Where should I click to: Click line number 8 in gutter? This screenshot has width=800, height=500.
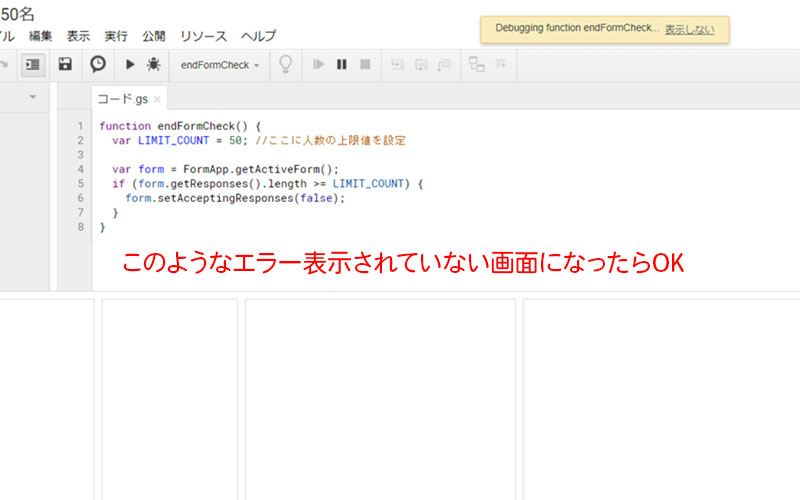point(80,227)
